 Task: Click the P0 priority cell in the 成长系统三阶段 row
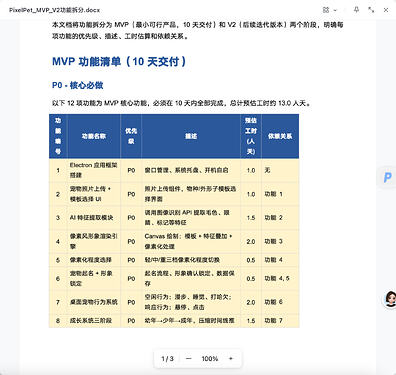point(131,320)
